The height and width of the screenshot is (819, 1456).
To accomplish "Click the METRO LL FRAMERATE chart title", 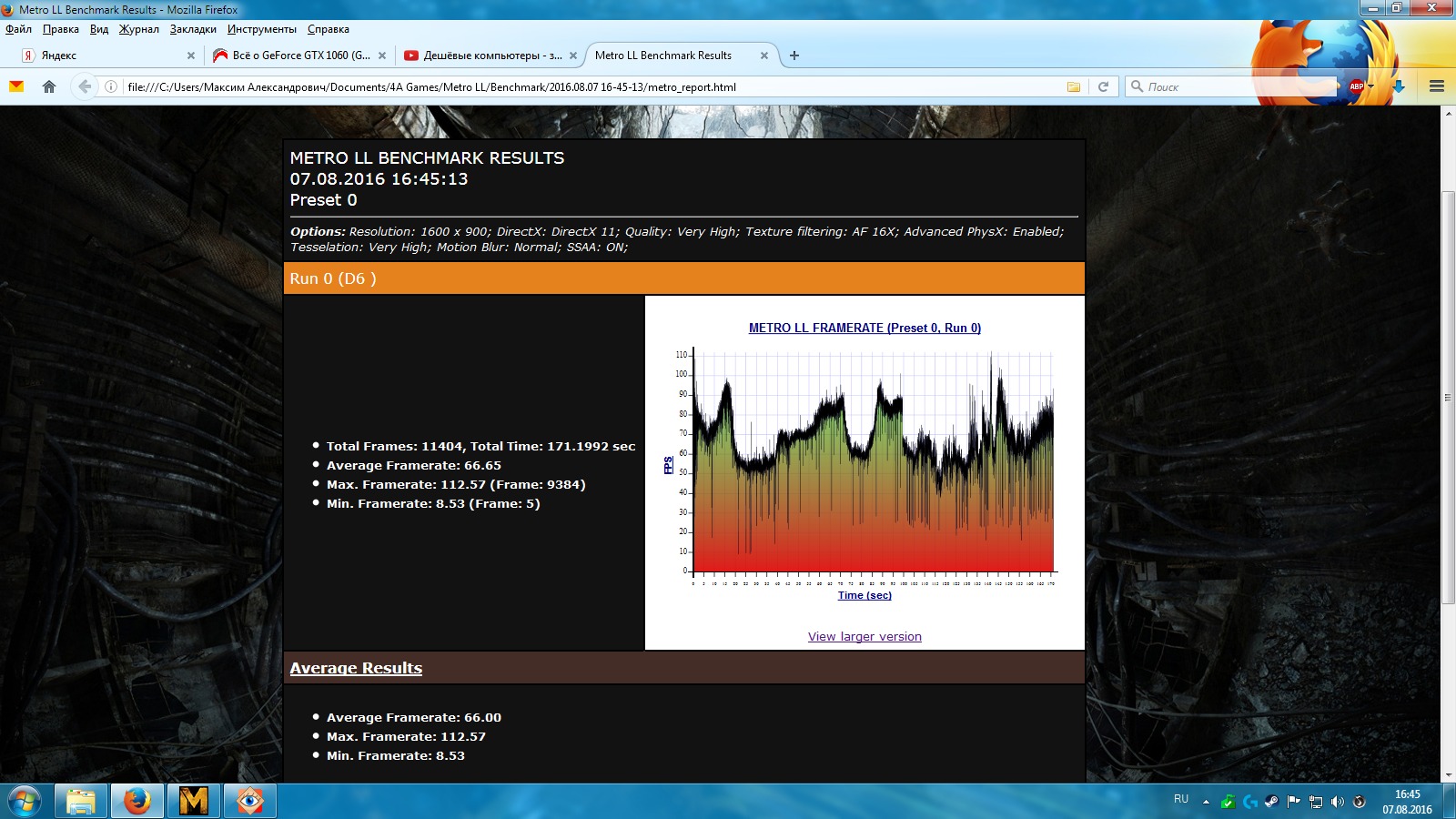I will [x=864, y=328].
